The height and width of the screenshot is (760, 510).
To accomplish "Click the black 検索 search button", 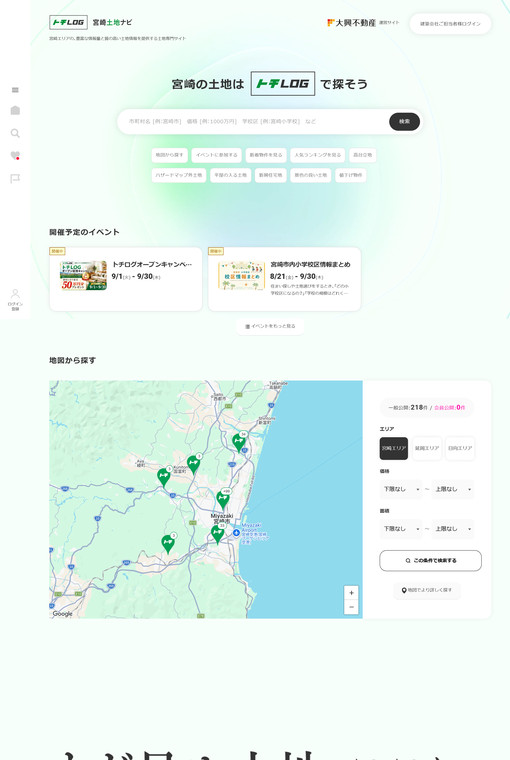I will (404, 122).
